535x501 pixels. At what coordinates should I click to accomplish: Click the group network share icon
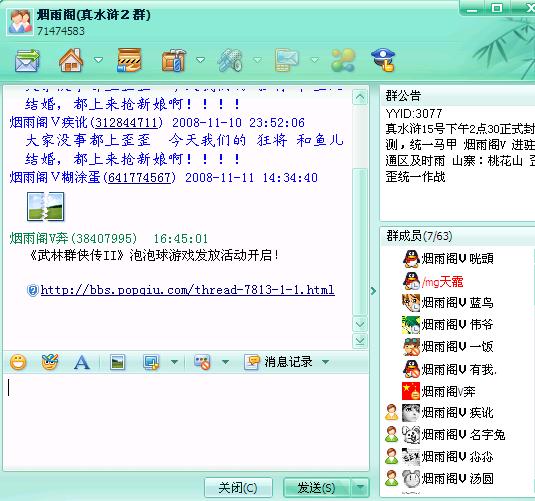click(343, 60)
